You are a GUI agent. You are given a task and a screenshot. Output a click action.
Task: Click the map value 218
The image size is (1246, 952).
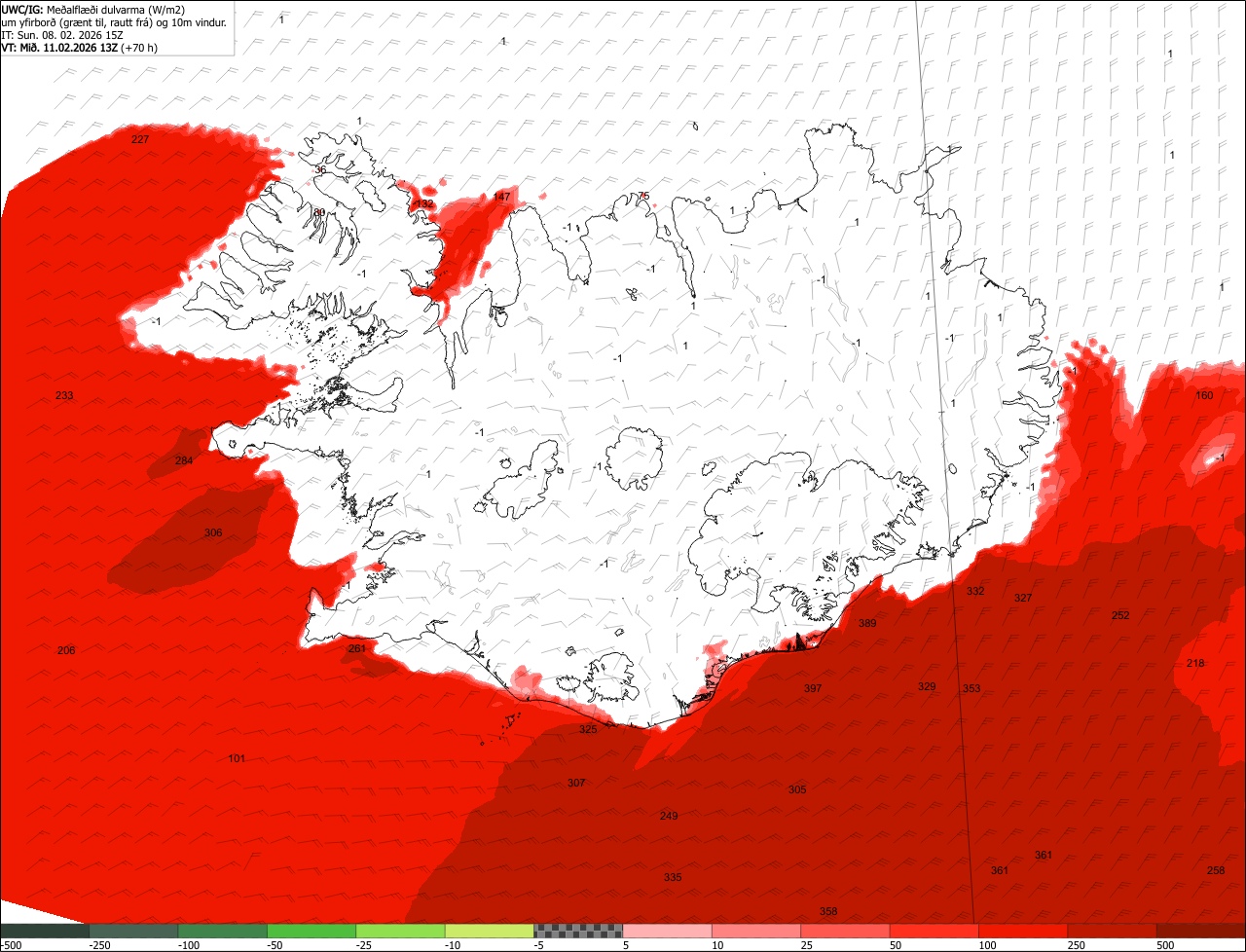coord(1195,663)
